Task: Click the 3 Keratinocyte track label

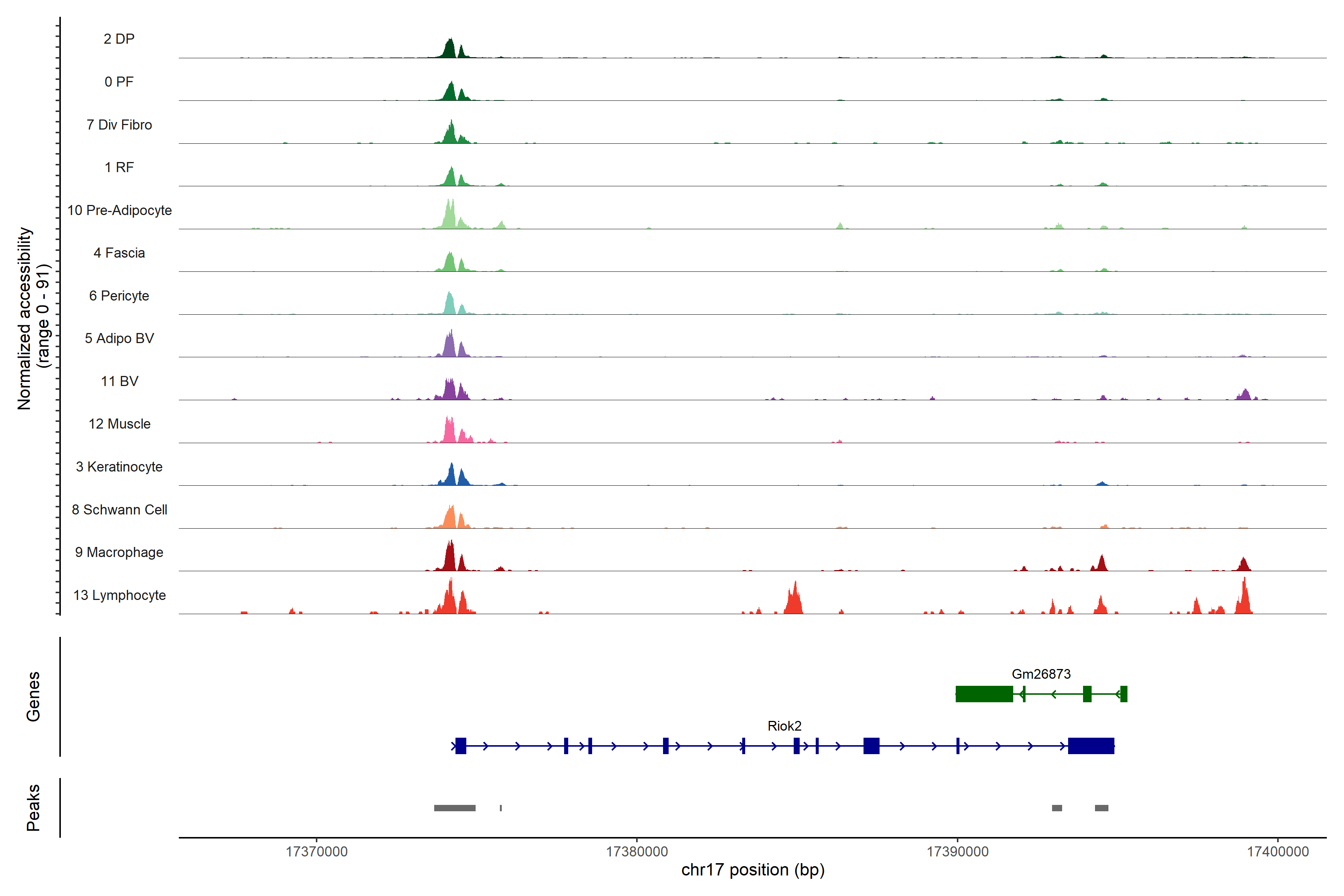Action: pyautogui.click(x=119, y=466)
